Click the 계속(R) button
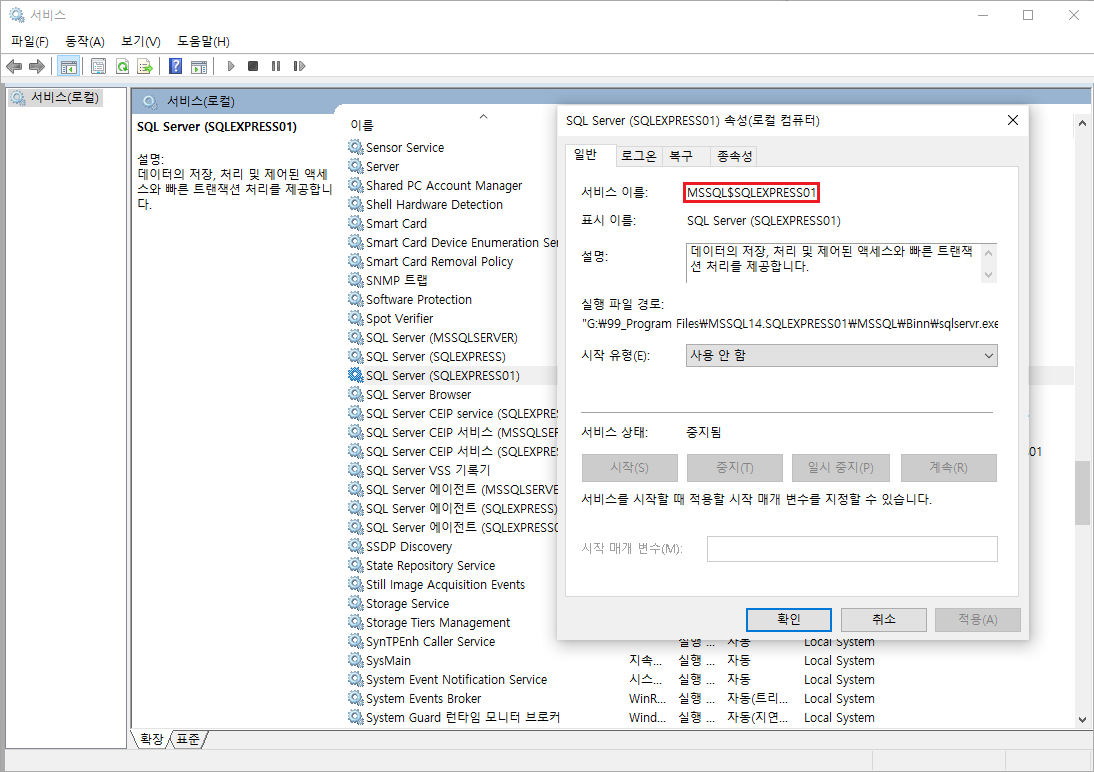Image resolution: width=1094 pixels, height=772 pixels. tap(948, 468)
